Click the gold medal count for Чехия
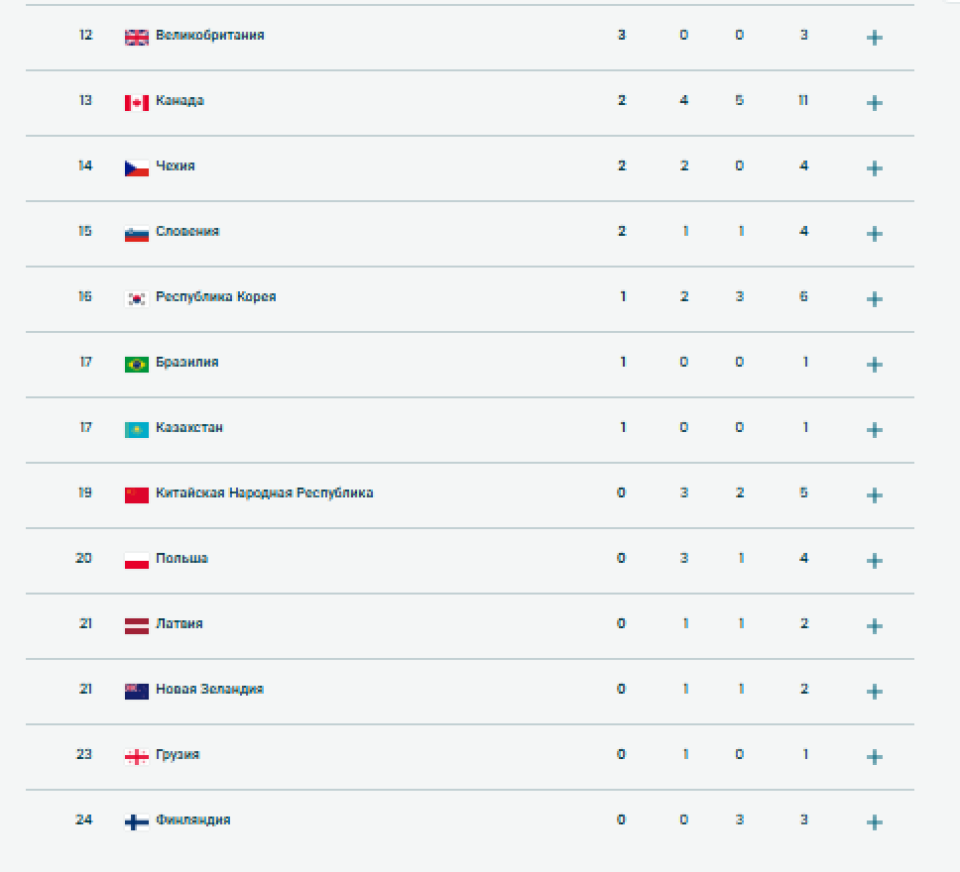The width and height of the screenshot is (960, 872). (622, 166)
